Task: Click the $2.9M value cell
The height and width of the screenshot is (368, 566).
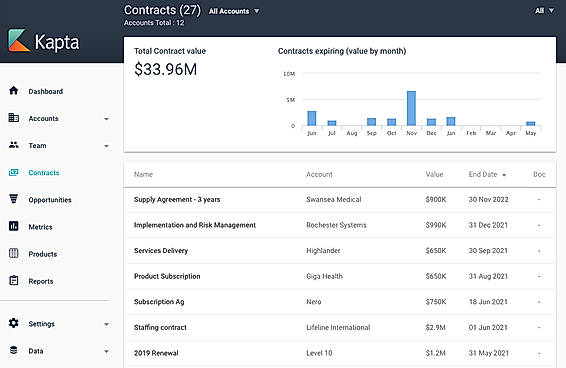Action: 435,328
